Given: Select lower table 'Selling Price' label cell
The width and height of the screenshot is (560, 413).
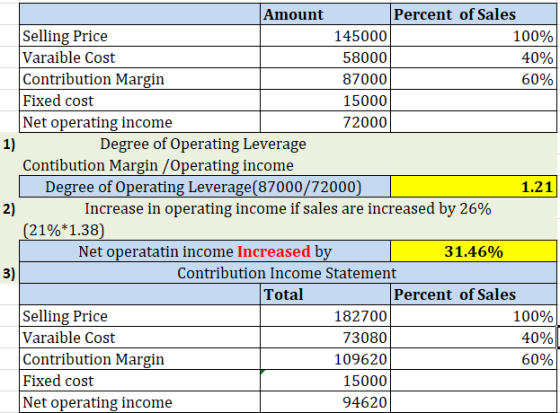Looking at the screenshot, I should [x=140, y=316].
